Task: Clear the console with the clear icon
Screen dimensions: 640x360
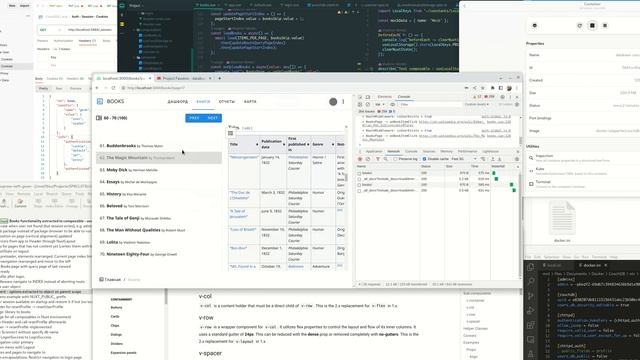Action: point(367,104)
